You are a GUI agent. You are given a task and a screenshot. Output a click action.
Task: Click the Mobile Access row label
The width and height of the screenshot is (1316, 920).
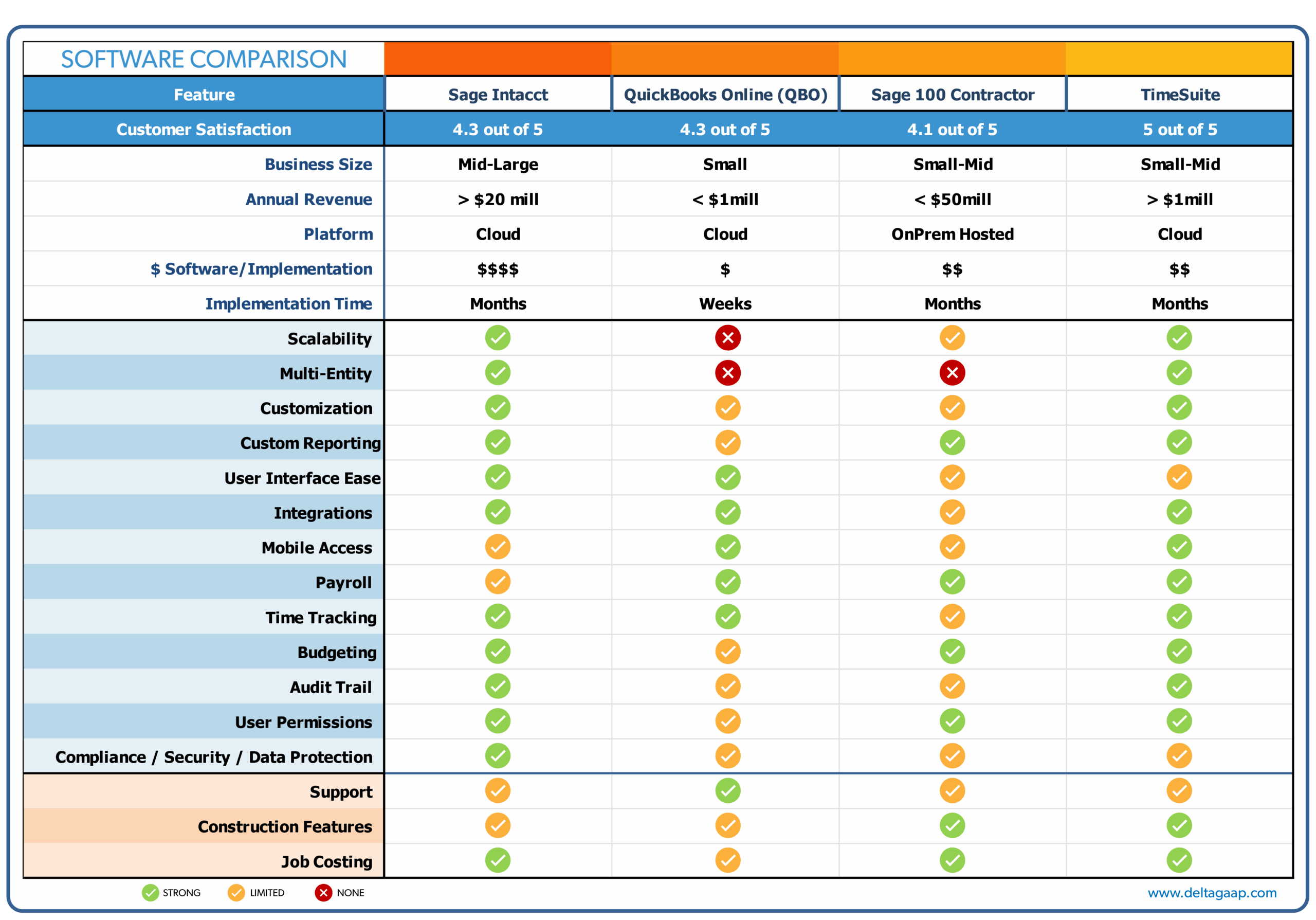pyautogui.click(x=317, y=548)
